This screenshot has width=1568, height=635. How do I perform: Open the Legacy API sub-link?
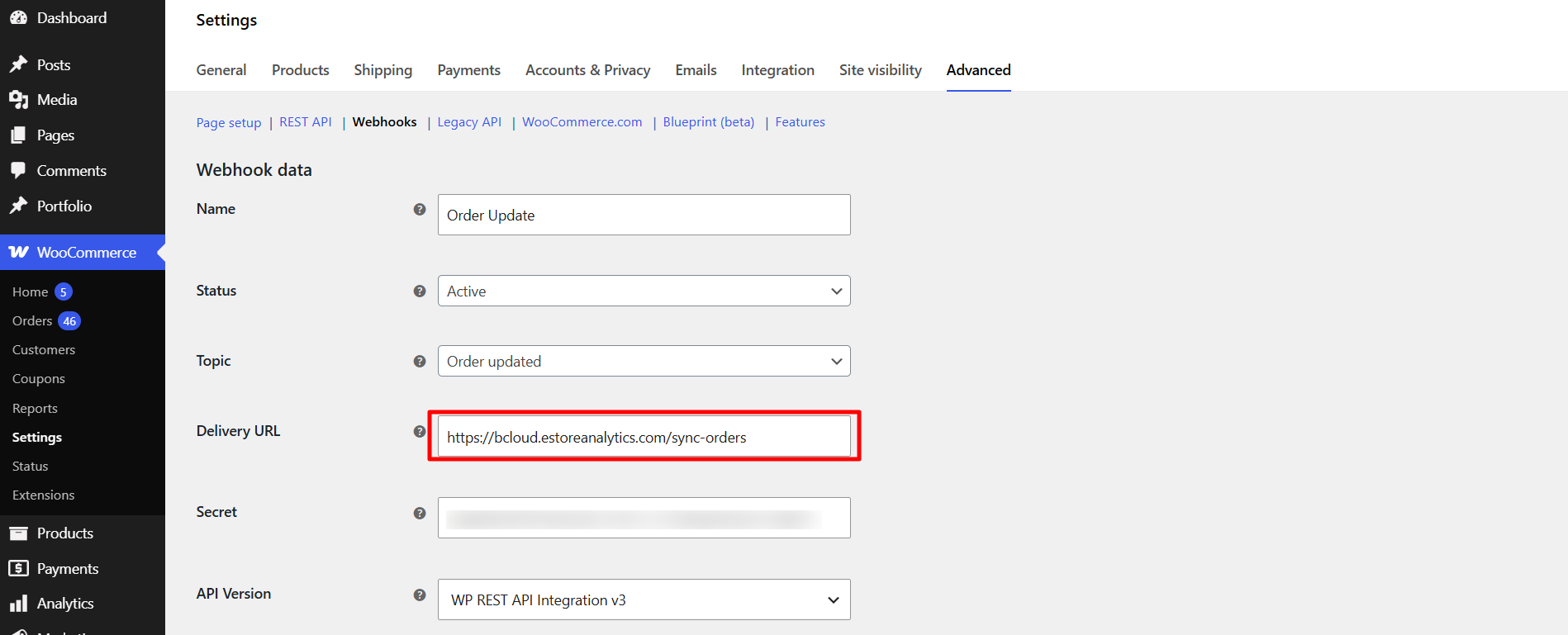pos(469,122)
